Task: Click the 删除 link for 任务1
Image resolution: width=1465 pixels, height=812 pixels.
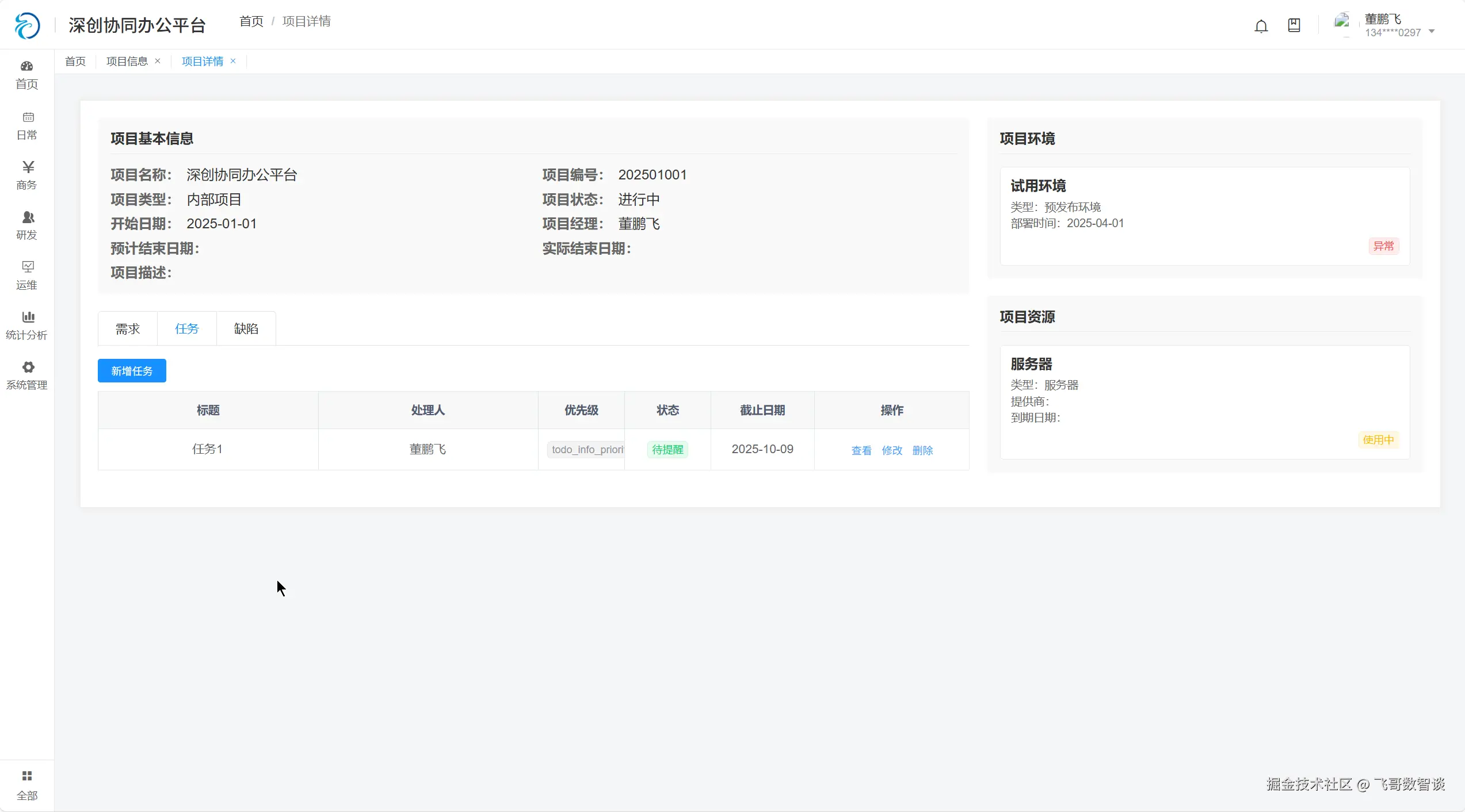Action: pos(922,450)
